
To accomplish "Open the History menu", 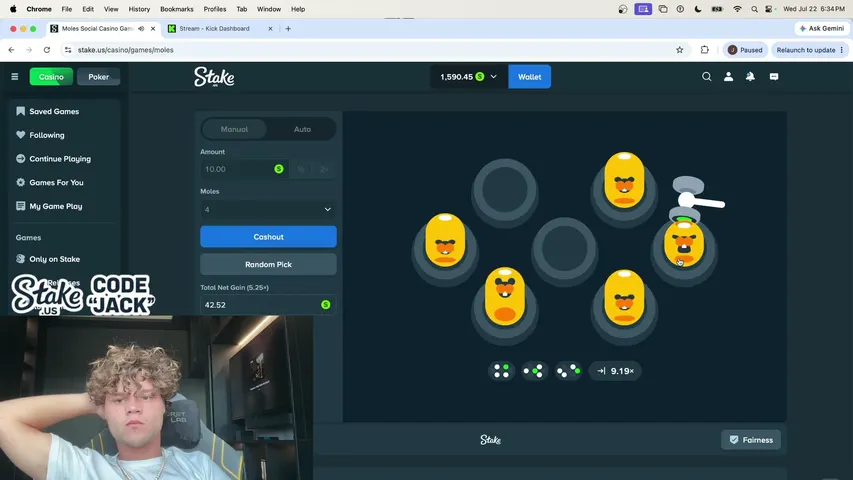I will (139, 9).
